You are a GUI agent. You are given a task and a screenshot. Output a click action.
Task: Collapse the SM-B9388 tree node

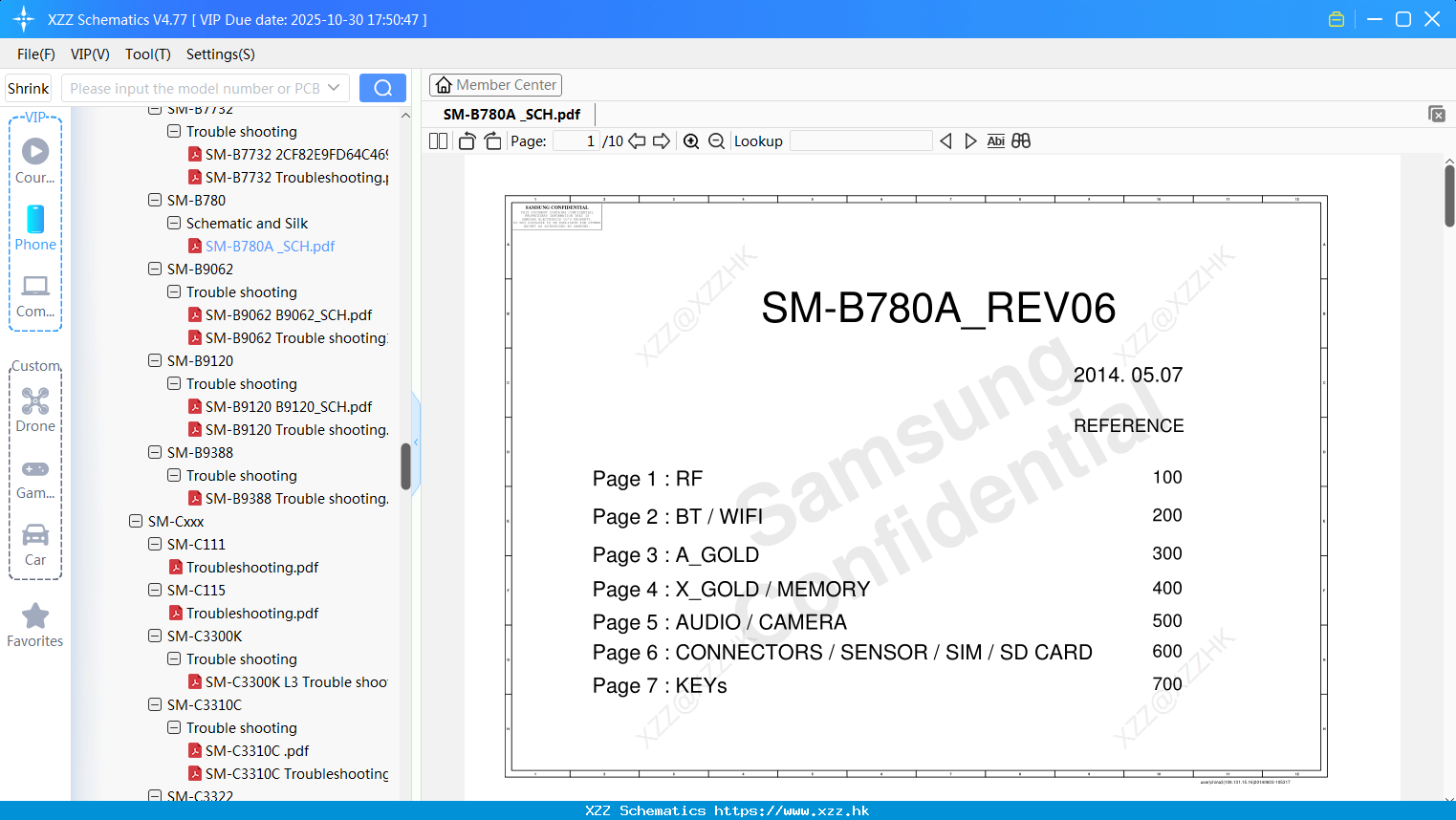click(155, 452)
